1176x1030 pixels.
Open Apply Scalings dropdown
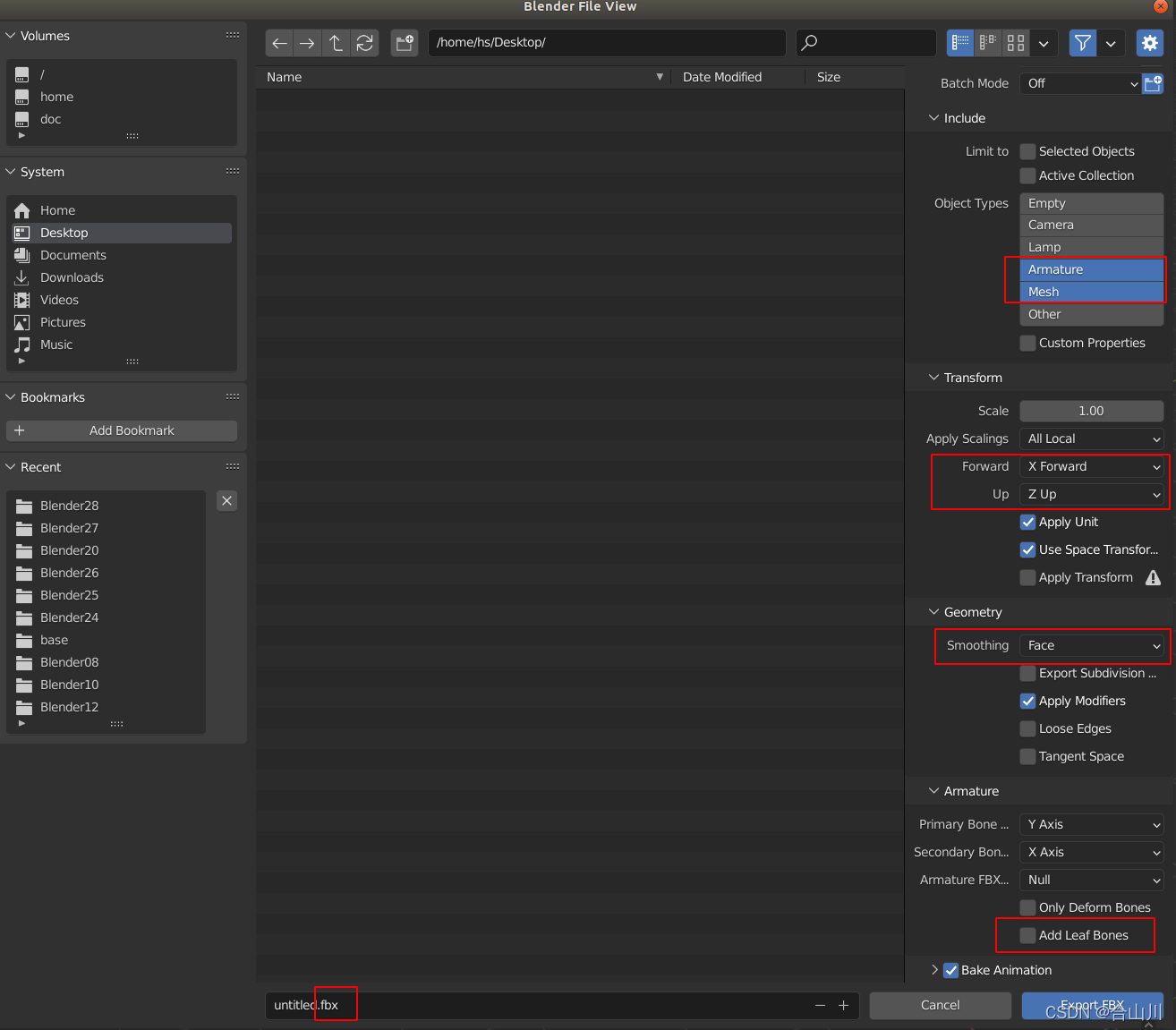click(1092, 439)
